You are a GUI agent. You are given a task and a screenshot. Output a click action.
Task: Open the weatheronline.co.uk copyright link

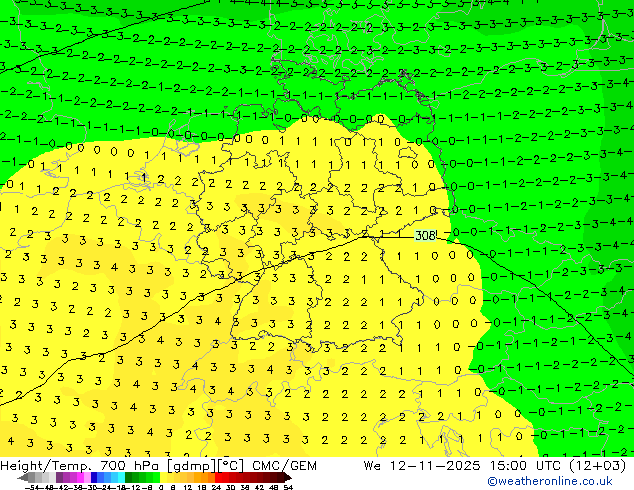tap(550, 482)
